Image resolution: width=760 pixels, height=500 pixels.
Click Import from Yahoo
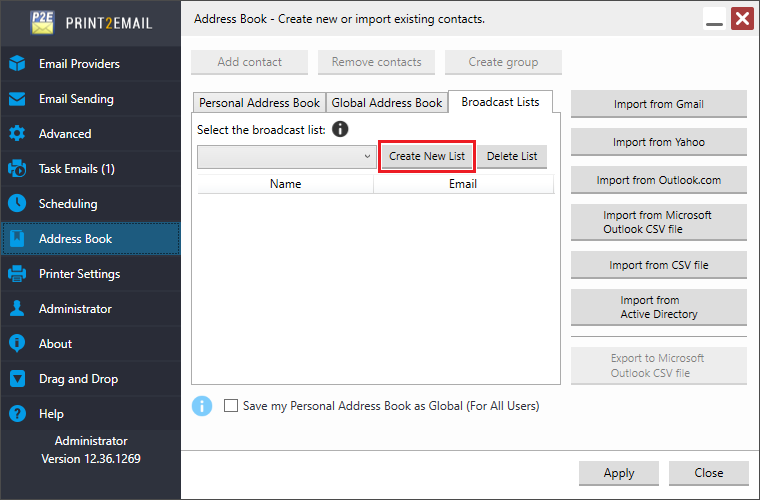click(x=659, y=142)
